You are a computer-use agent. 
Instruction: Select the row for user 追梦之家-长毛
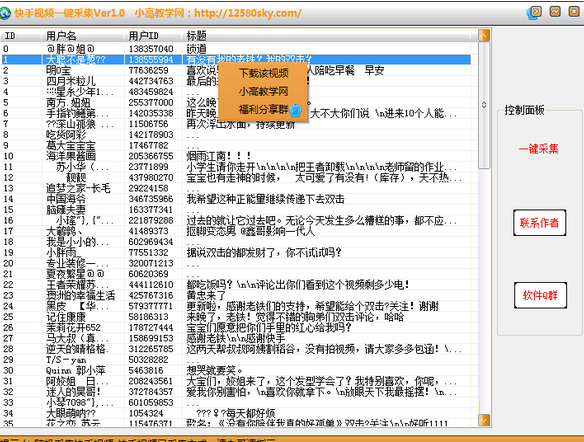(237, 188)
